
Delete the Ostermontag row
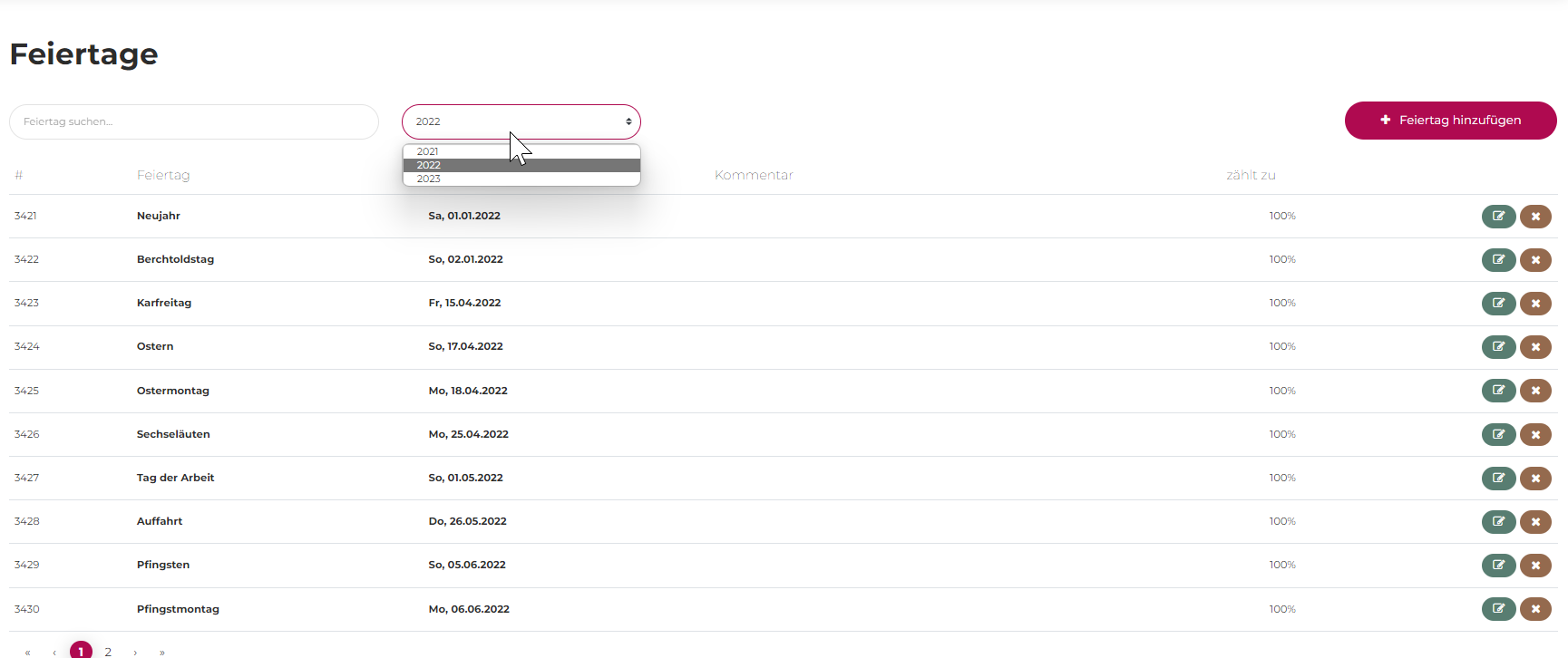[x=1535, y=392]
